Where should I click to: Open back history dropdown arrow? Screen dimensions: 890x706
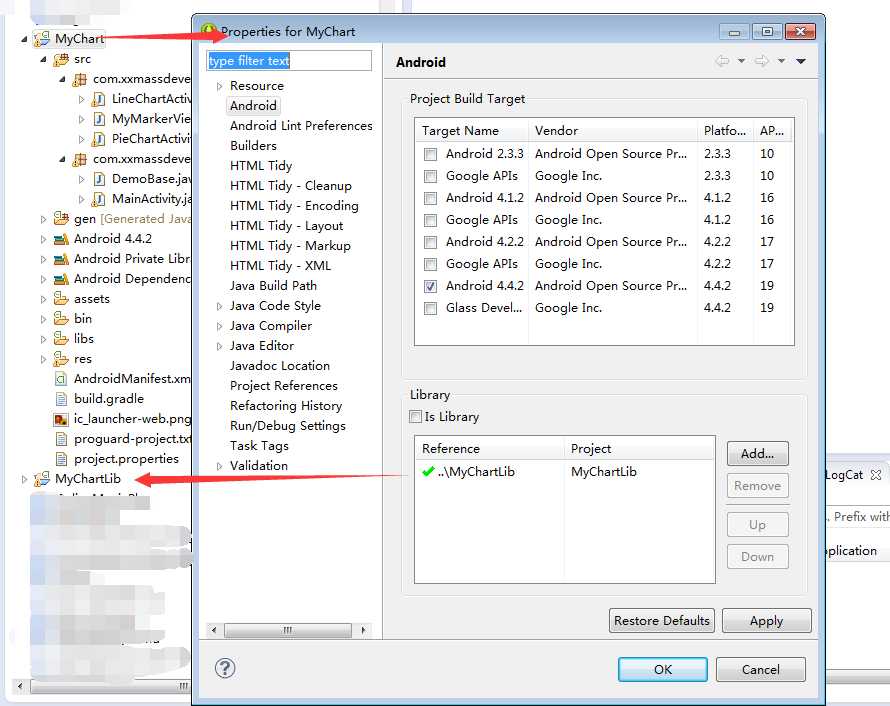click(x=741, y=61)
